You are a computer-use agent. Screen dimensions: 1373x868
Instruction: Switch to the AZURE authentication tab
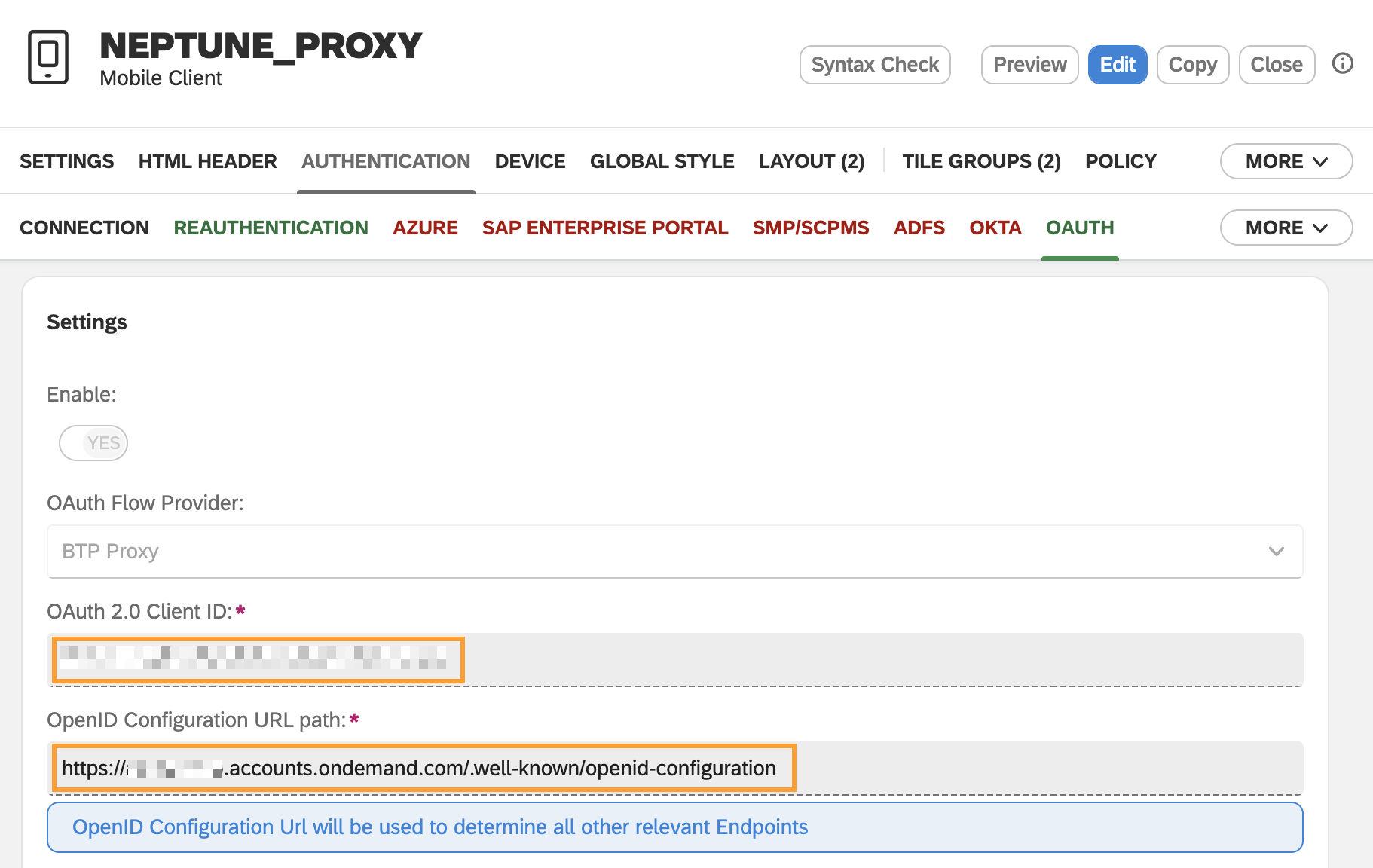425,227
